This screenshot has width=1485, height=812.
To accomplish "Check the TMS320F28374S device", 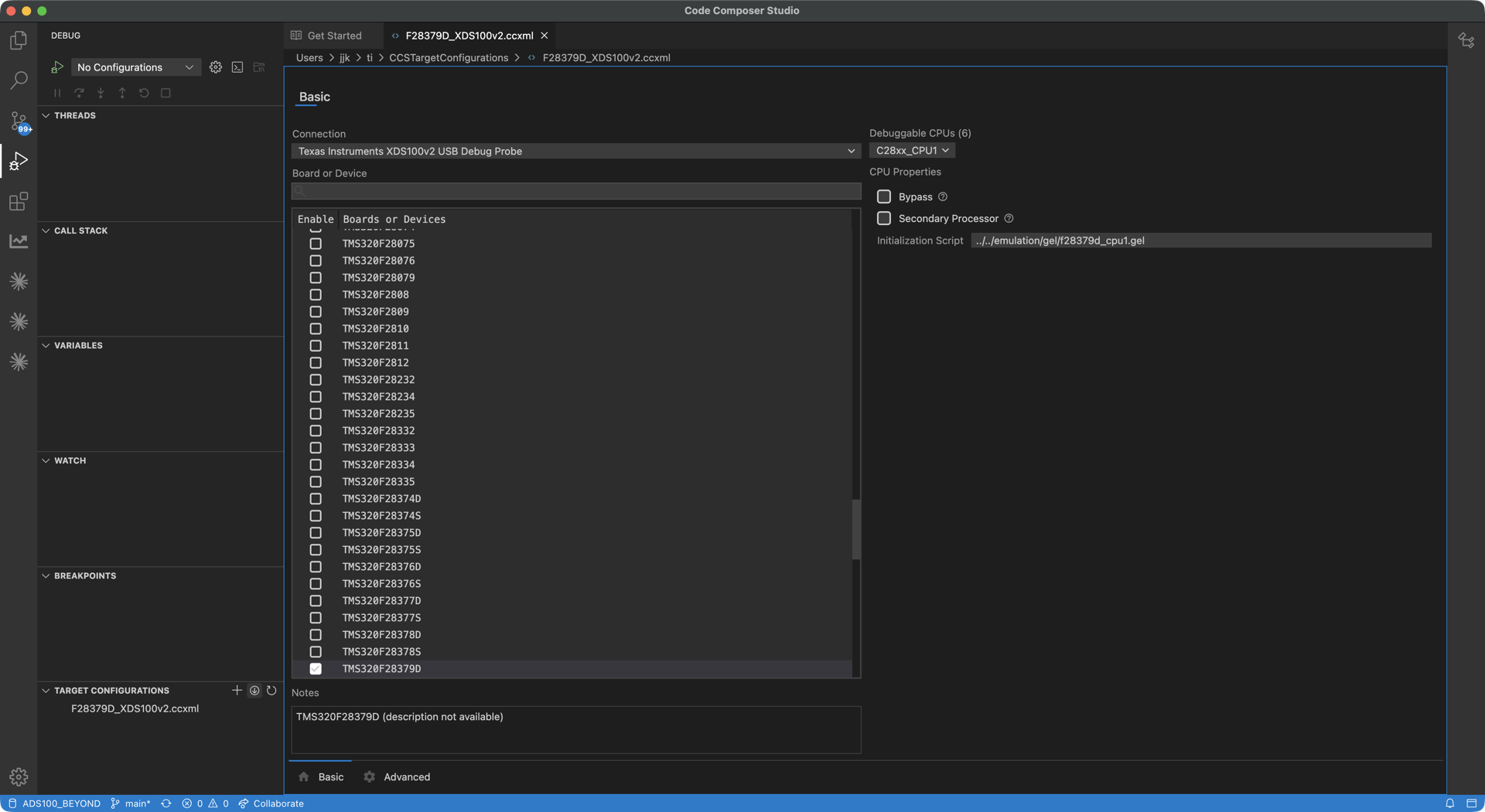I will coord(316,516).
